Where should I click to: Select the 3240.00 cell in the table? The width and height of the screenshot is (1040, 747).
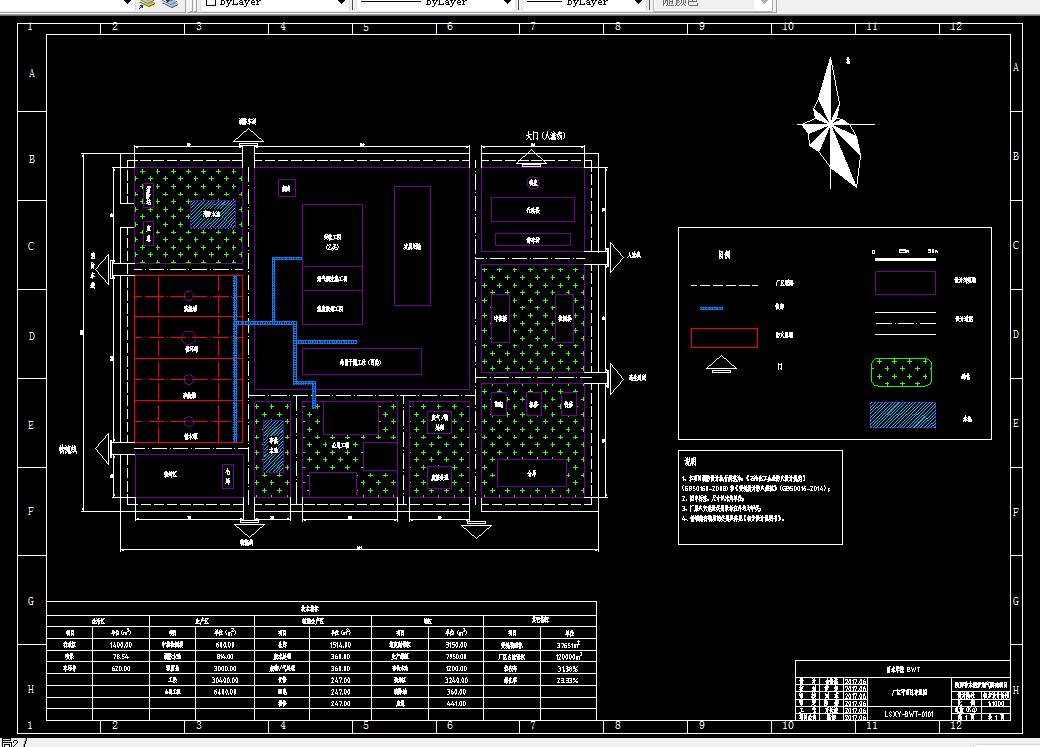click(x=456, y=681)
